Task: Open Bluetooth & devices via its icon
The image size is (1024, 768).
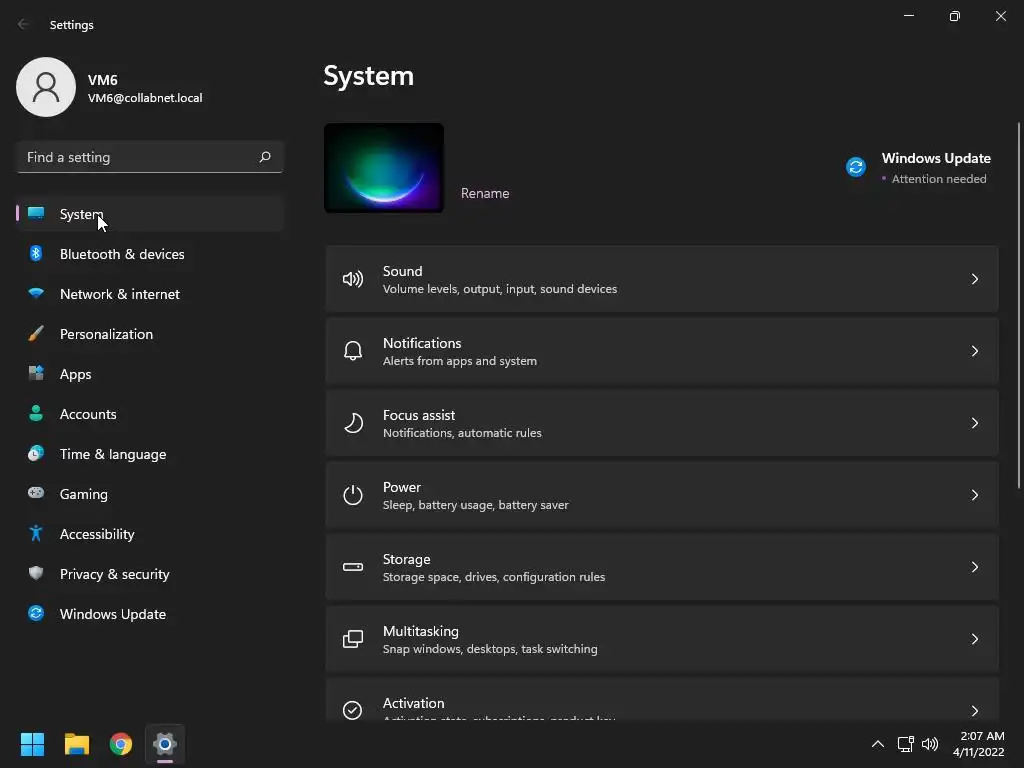Action: point(36,253)
